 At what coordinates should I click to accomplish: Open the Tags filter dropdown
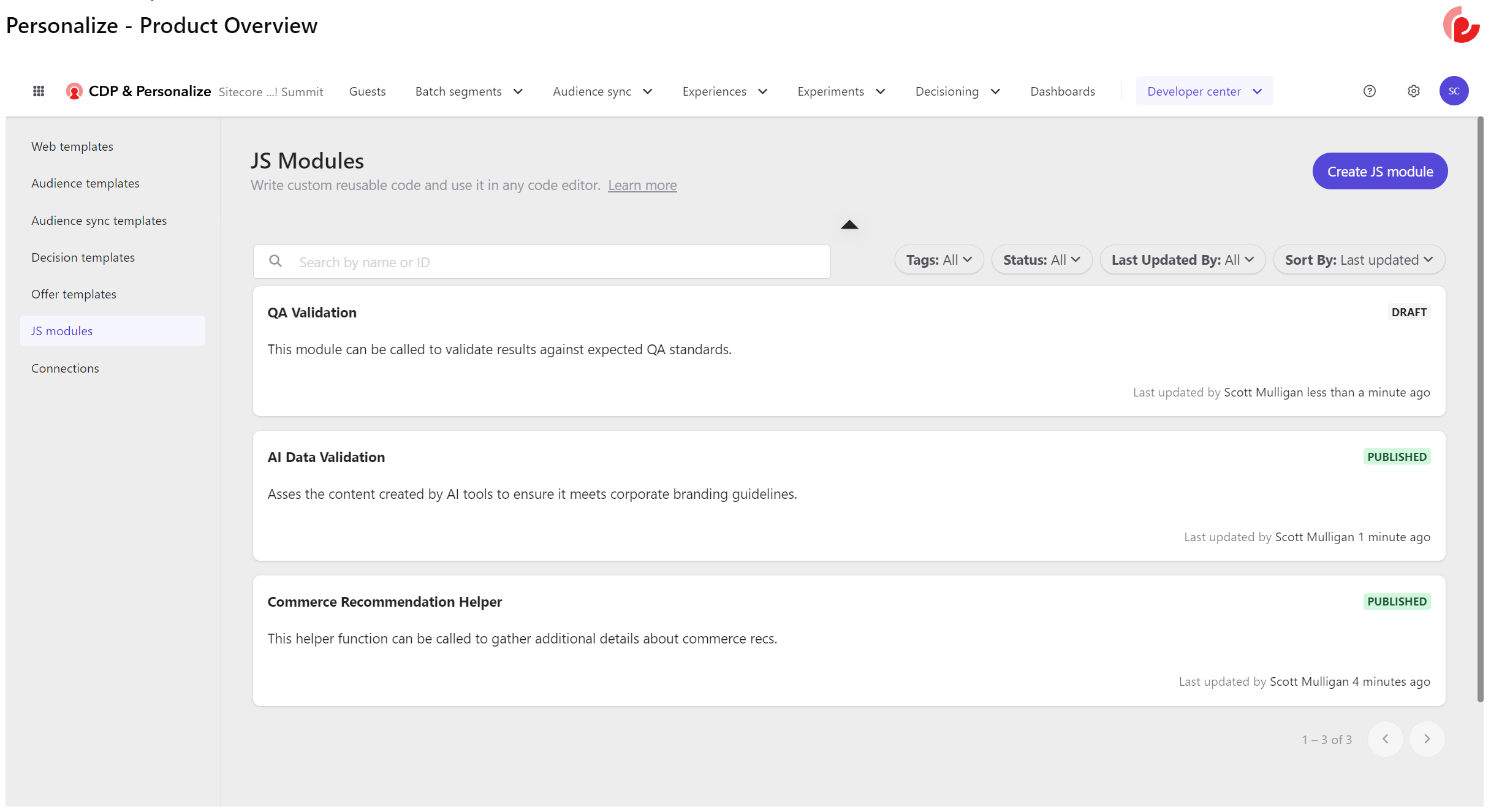(939, 260)
